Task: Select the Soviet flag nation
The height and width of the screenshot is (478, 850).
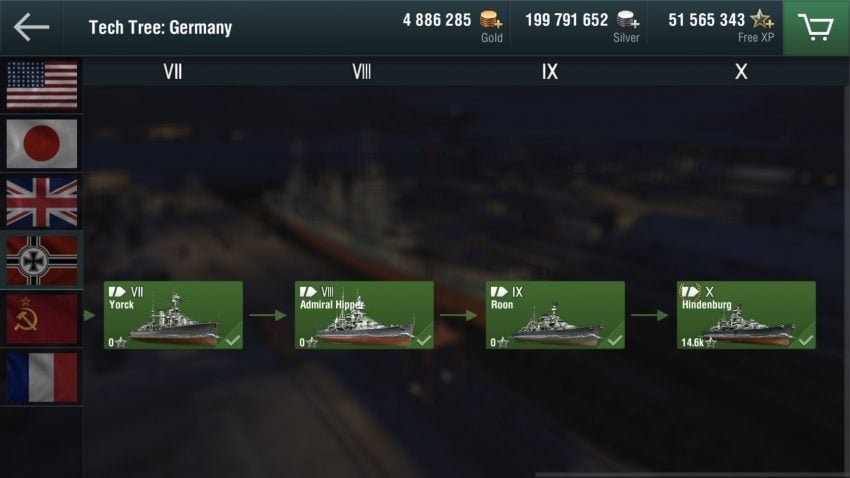Action: (42, 319)
